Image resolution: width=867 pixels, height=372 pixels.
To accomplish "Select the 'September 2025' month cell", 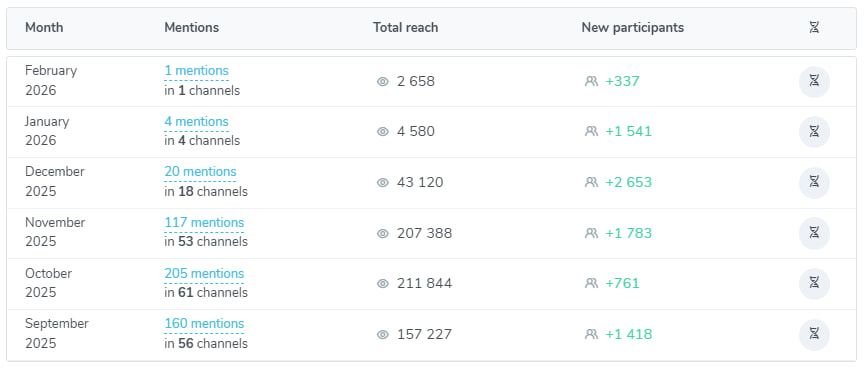I will pyautogui.click(x=56, y=334).
